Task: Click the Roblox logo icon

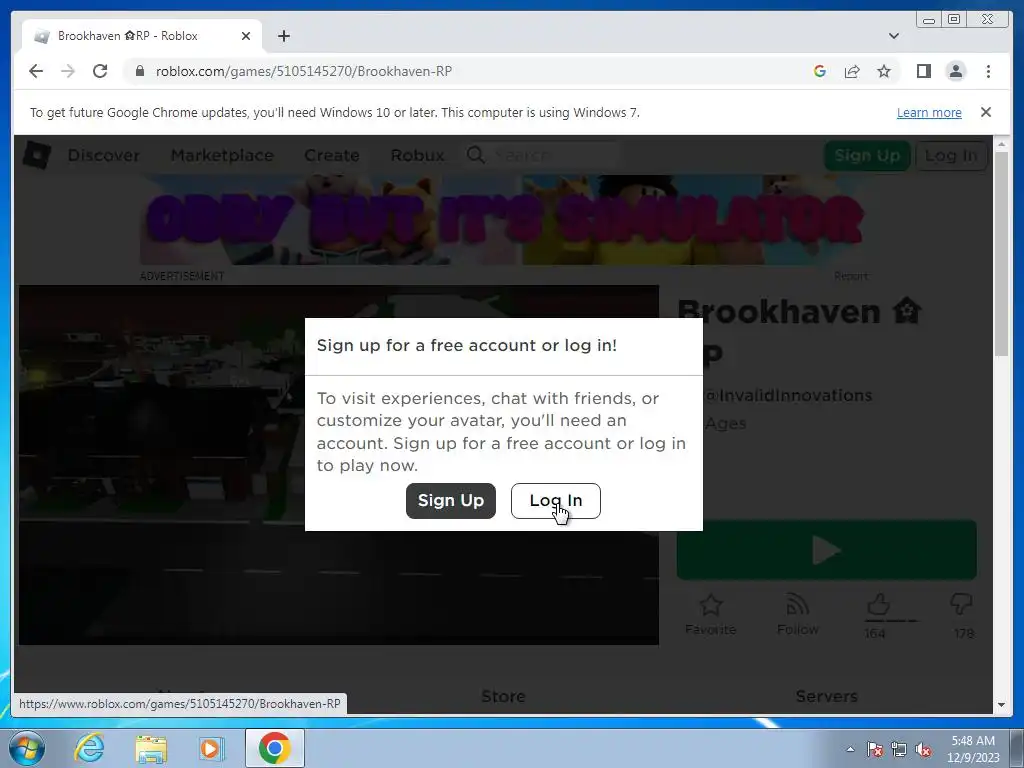Action: (37, 155)
